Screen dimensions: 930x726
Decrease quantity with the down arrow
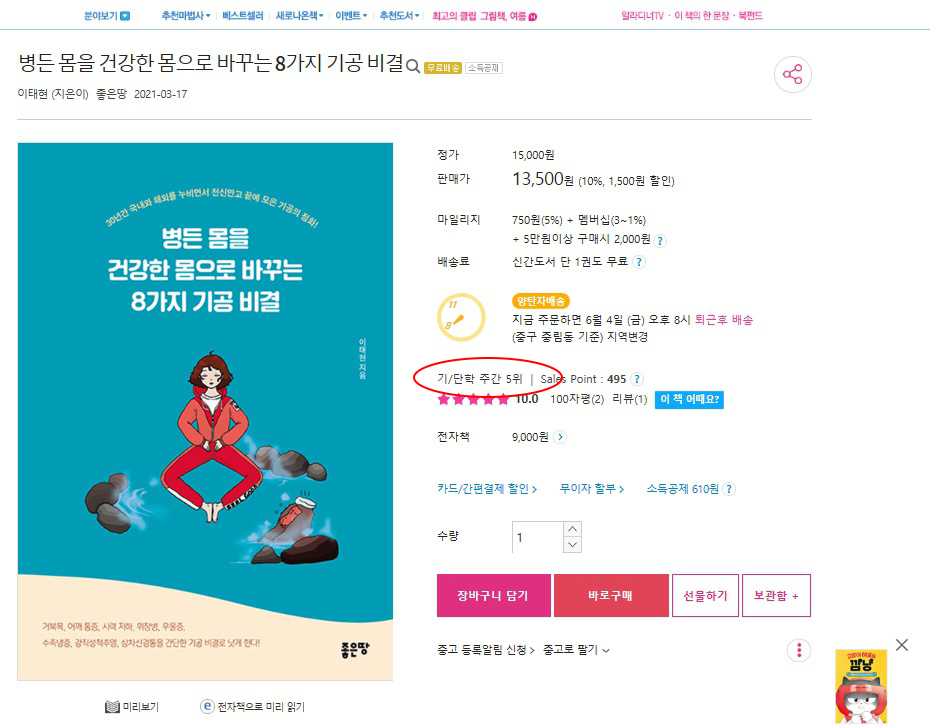(572, 544)
